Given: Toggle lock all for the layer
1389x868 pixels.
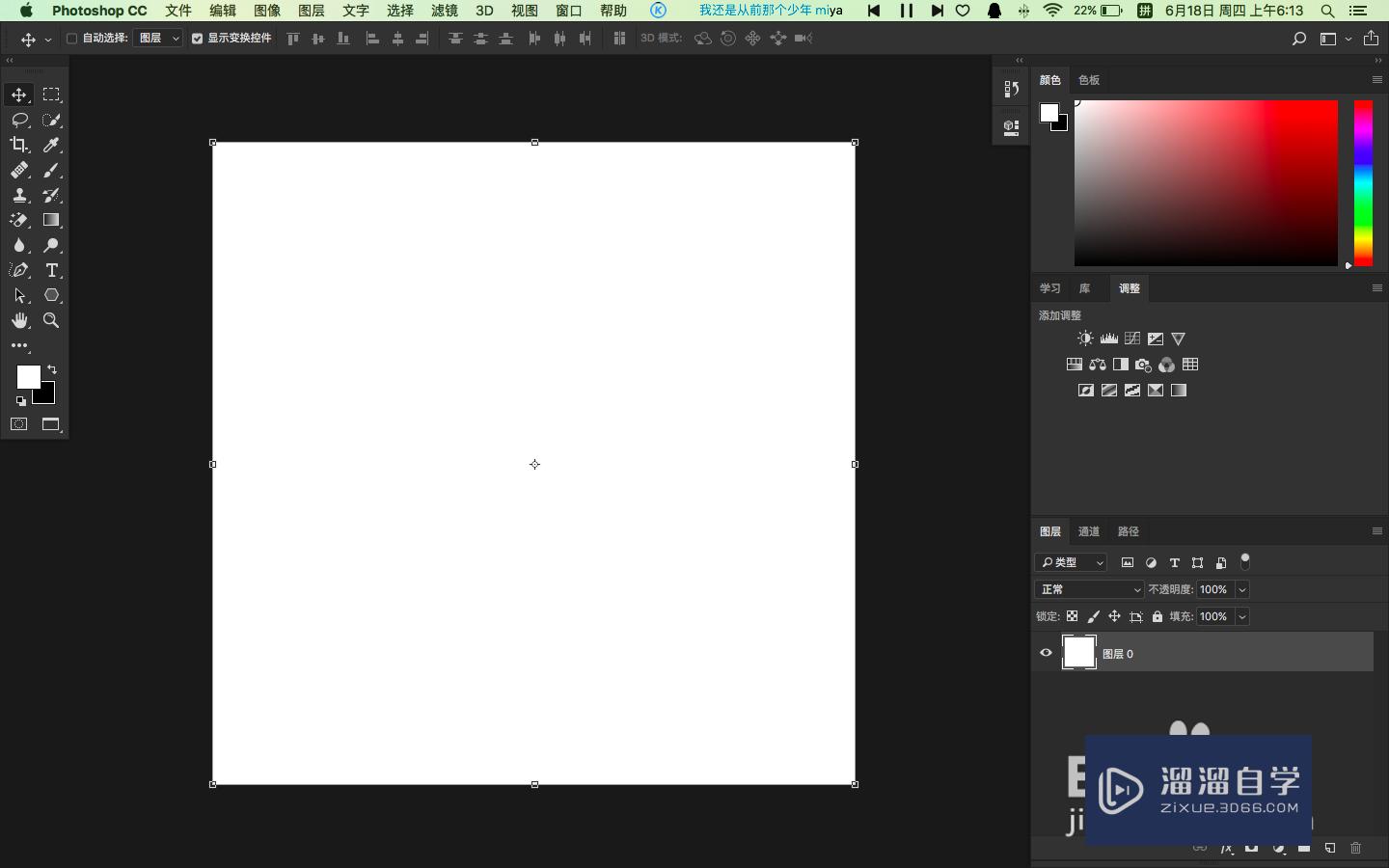Looking at the screenshot, I should tap(1157, 616).
